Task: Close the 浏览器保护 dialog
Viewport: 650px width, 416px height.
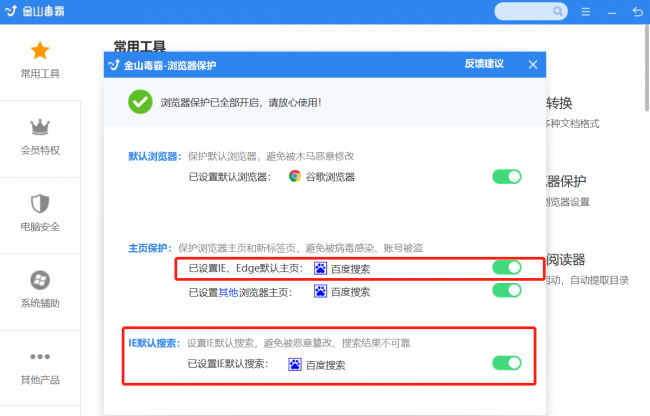Action: 533,65
